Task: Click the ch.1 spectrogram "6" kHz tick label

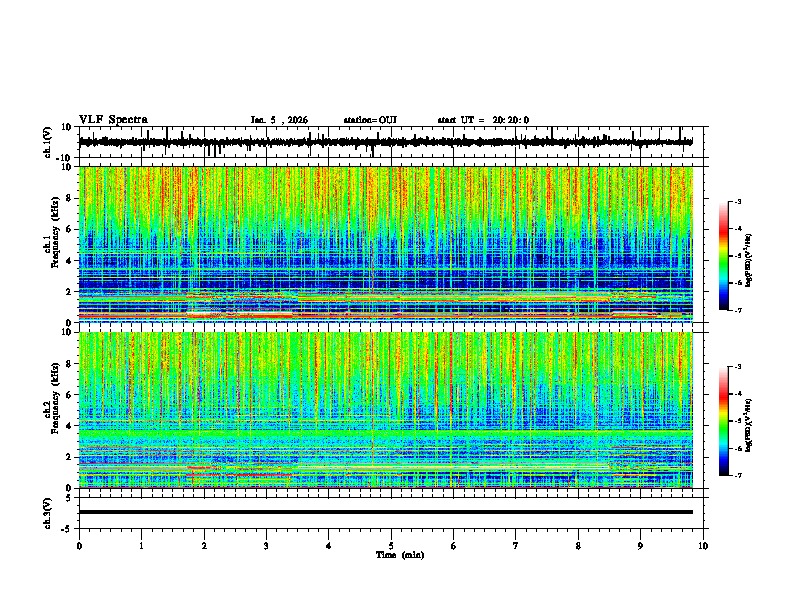Action: click(70, 229)
